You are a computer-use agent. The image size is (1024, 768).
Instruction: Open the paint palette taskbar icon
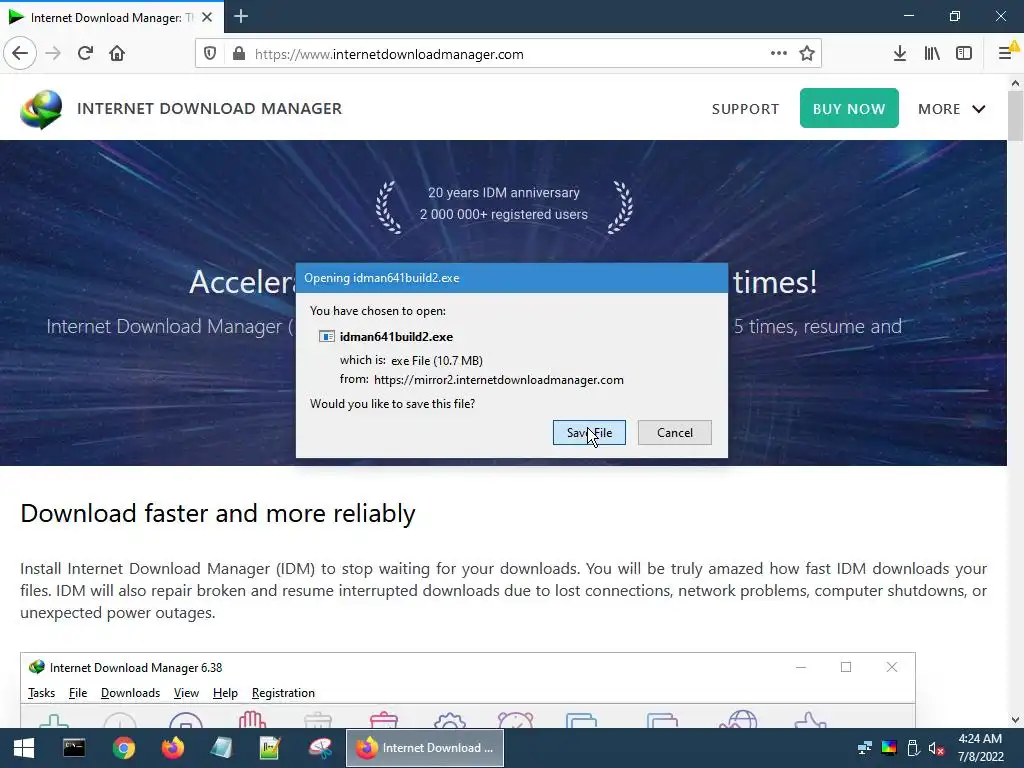tap(319, 748)
